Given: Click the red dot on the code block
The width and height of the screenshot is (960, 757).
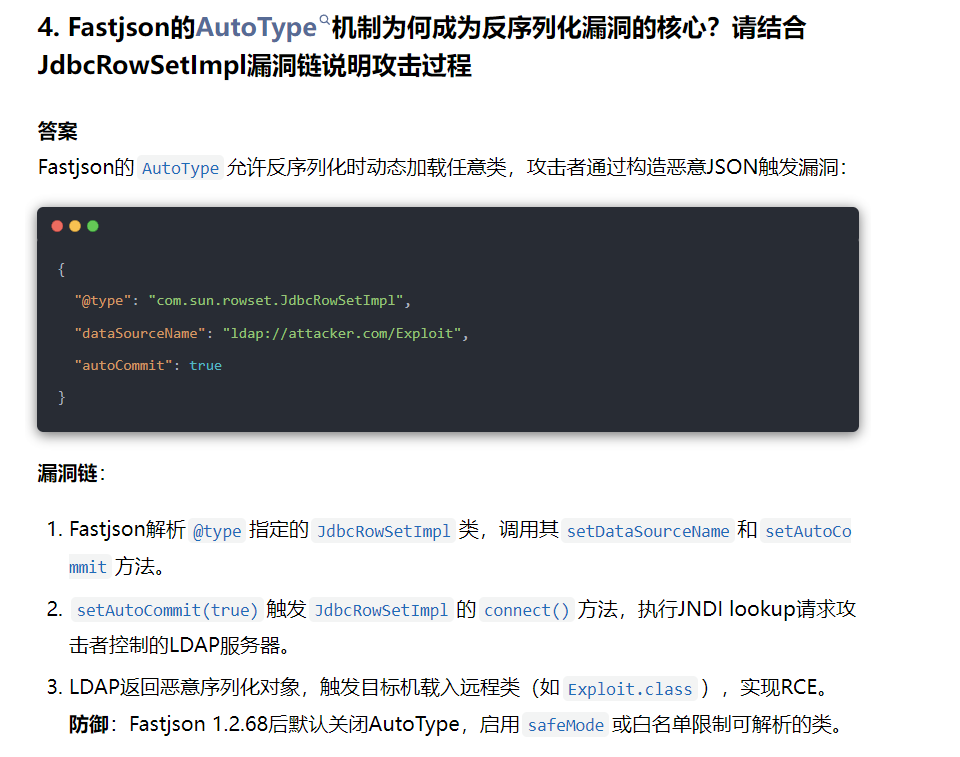Looking at the screenshot, I should tap(58, 226).
